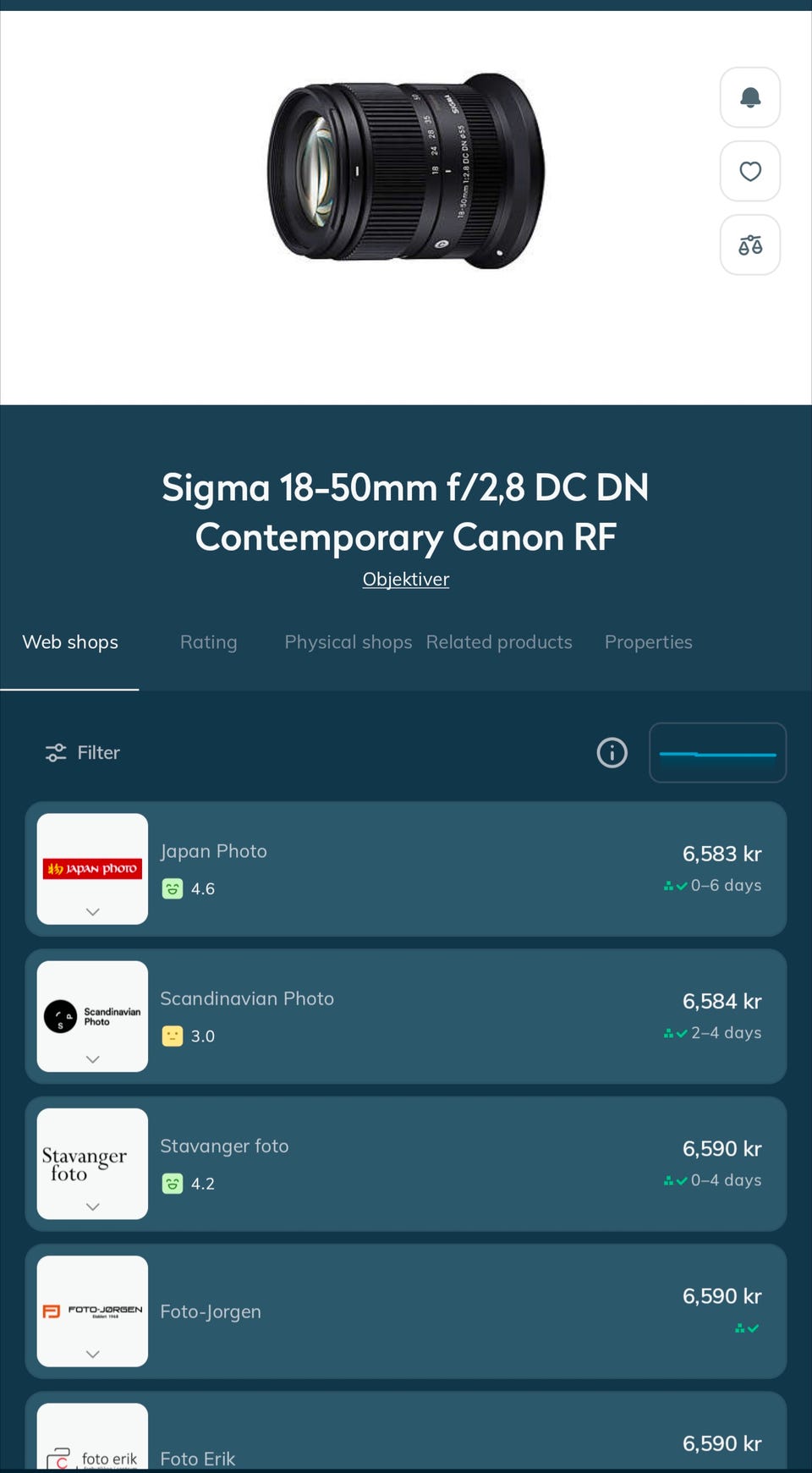
Task: Click the Stavanger foto green rating icon
Action: click(173, 1183)
